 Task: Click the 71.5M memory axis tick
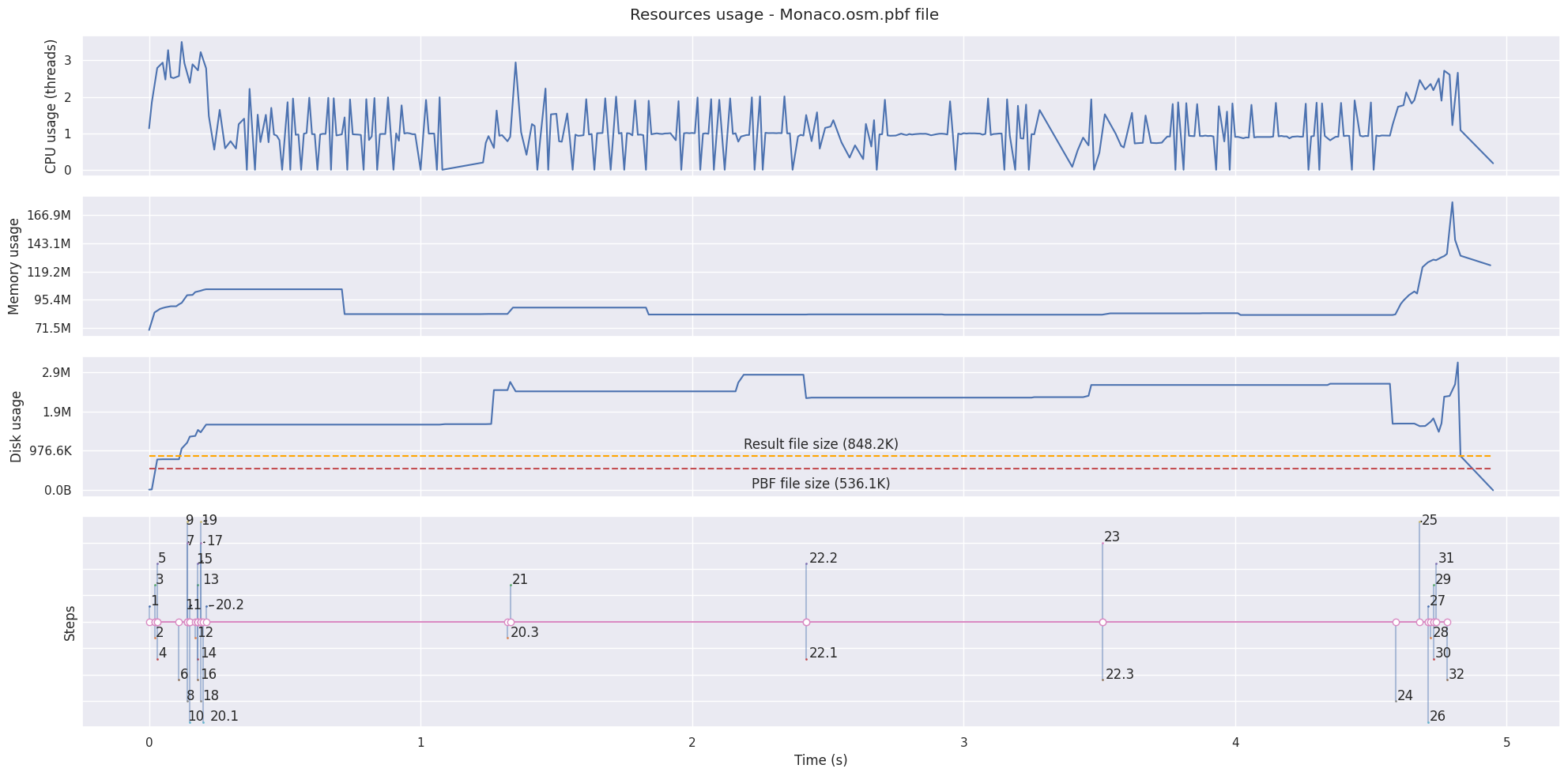[x=52, y=329]
